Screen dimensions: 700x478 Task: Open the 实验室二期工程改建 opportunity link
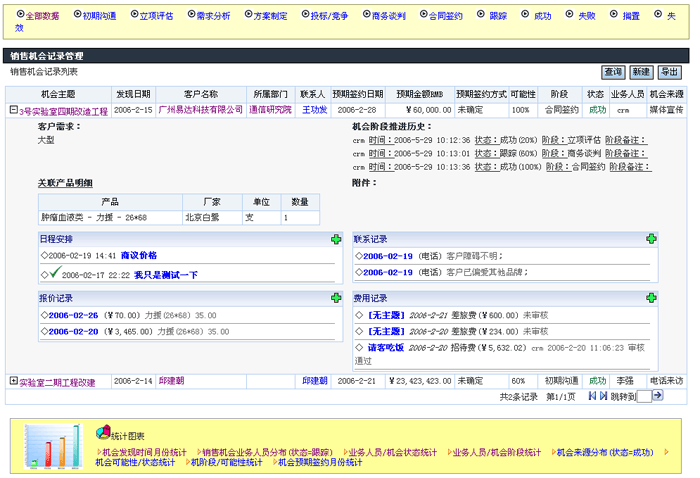click(57, 382)
